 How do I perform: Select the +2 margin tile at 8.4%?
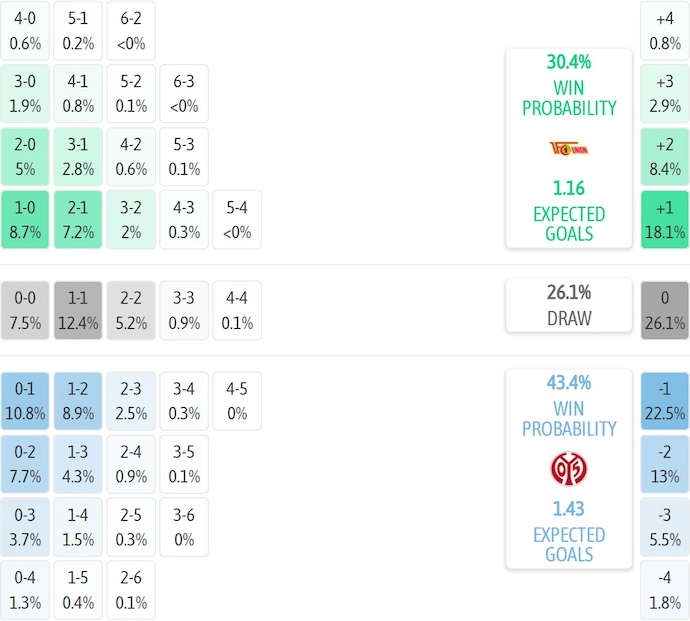pos(665,157)
